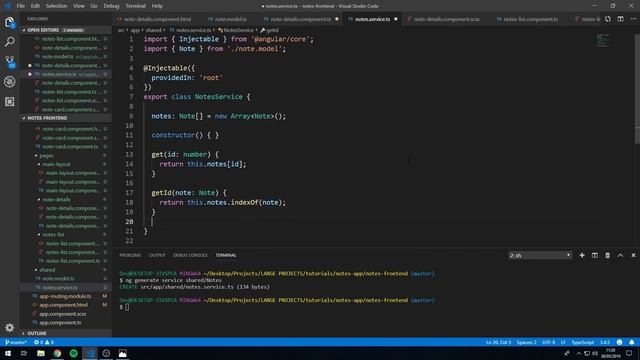Click the code minimap in the editor

tap(602, 40)
